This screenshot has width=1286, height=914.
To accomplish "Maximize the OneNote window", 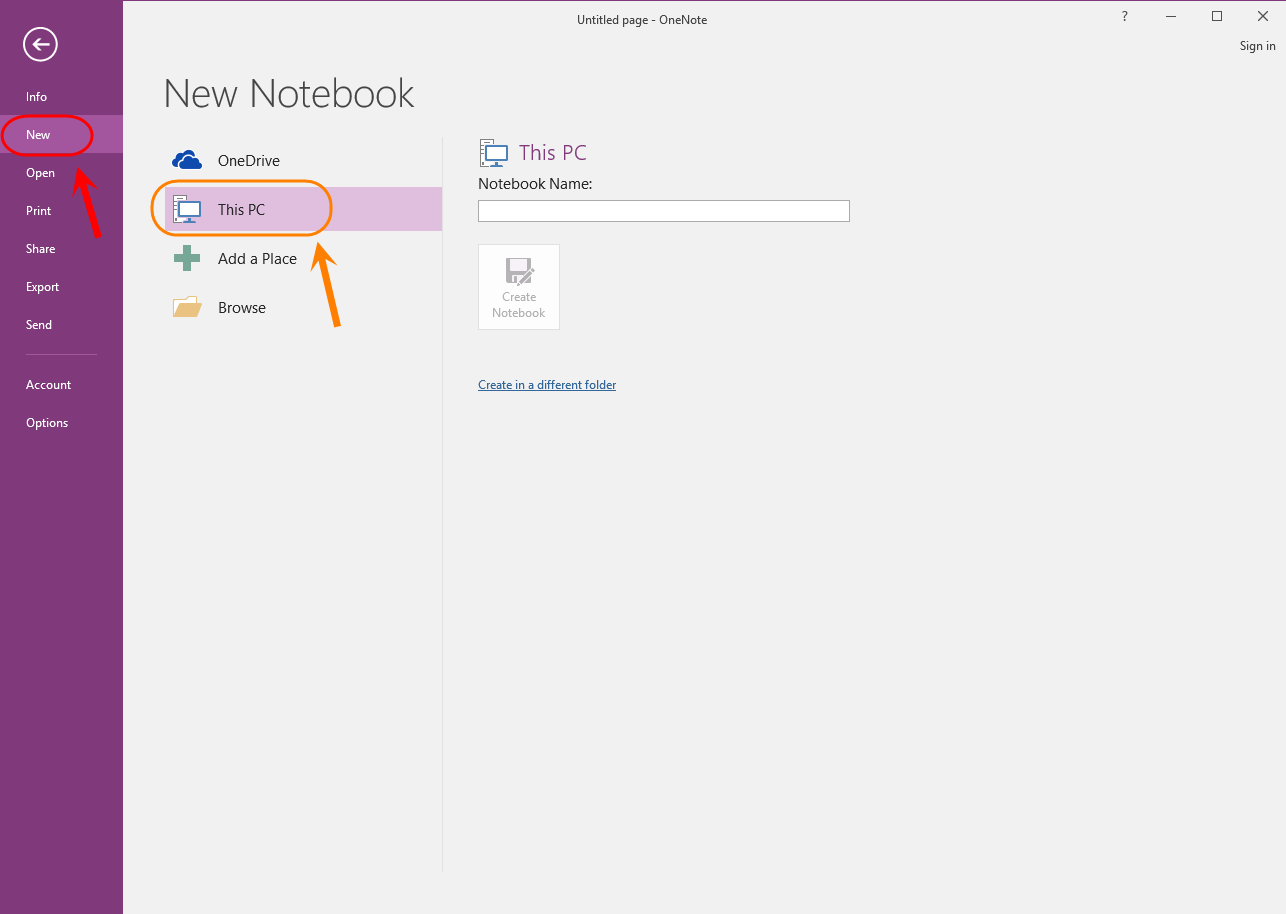I will (x=1217, y=16).
